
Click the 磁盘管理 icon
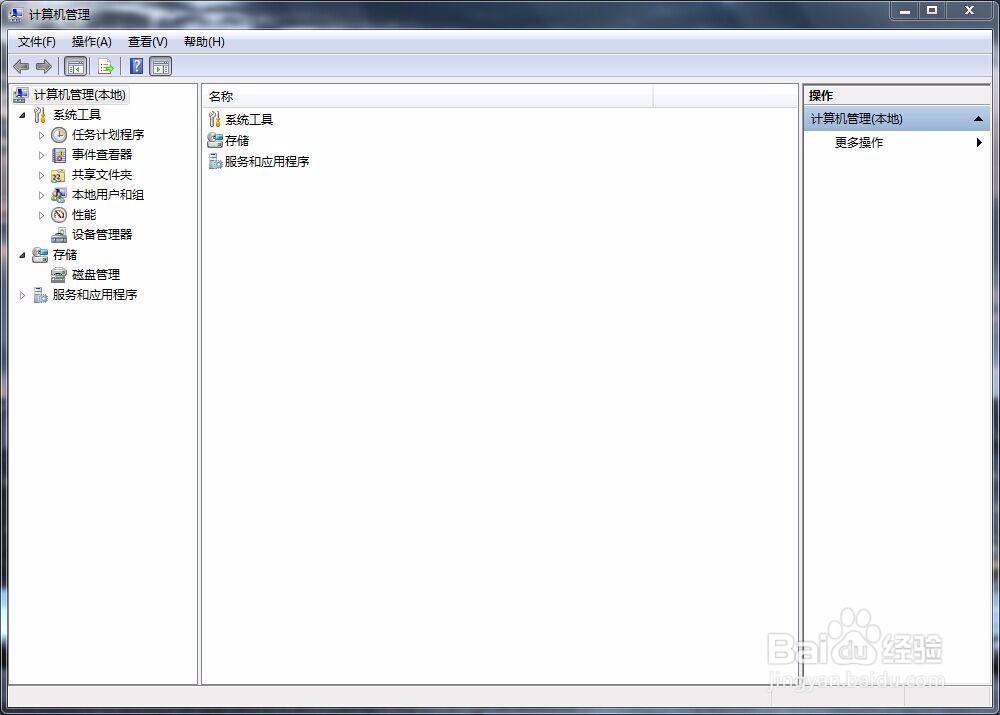[x=59, y=275]
